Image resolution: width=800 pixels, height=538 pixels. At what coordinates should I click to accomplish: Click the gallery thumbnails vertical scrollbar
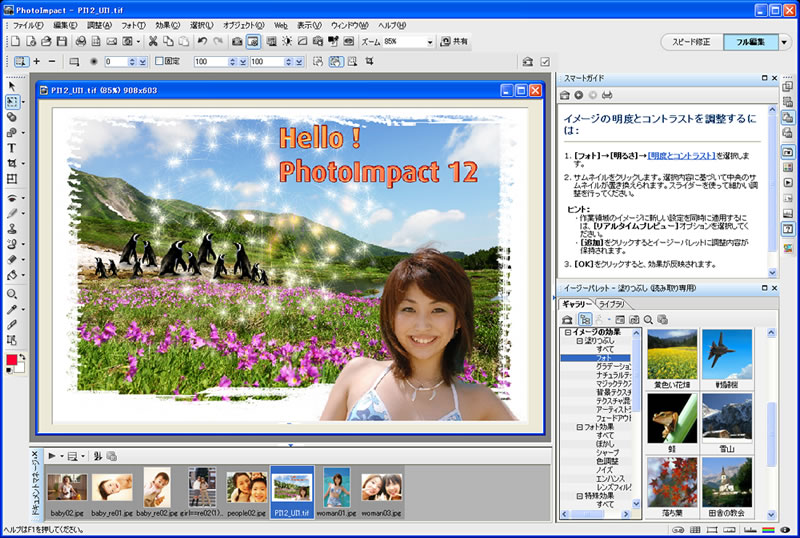tap(771, 424)
